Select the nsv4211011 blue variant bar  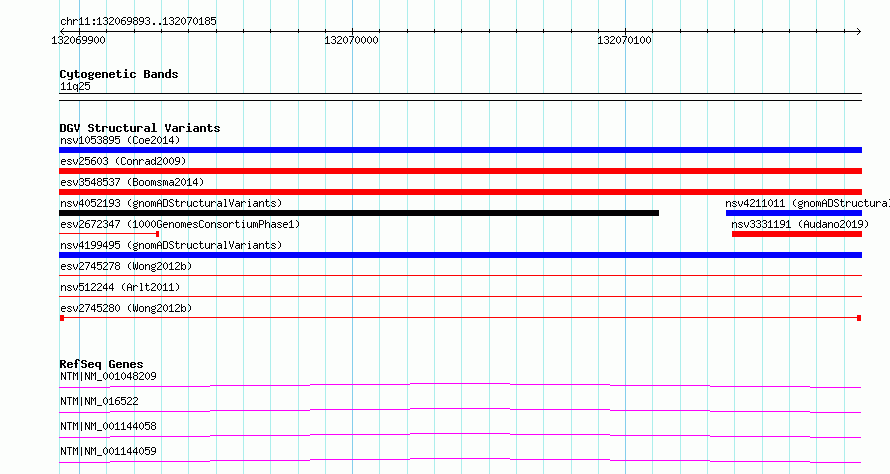click(x=794, y=213)
